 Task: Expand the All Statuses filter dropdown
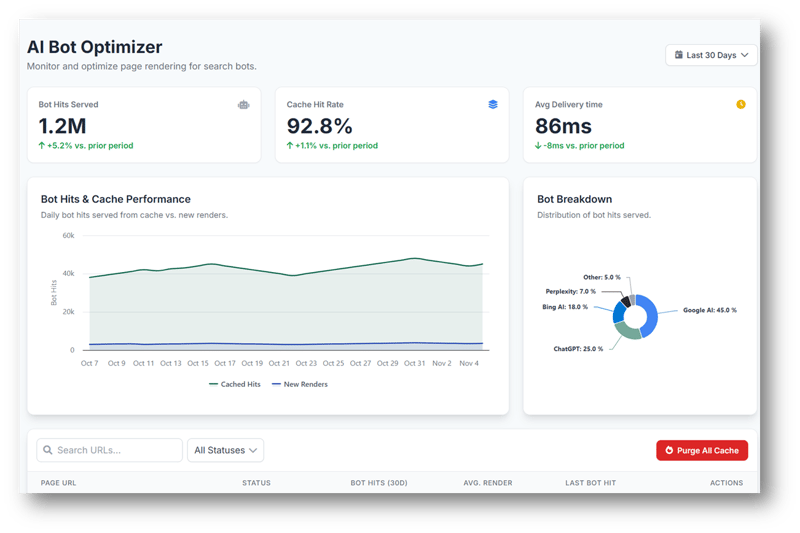225,450
